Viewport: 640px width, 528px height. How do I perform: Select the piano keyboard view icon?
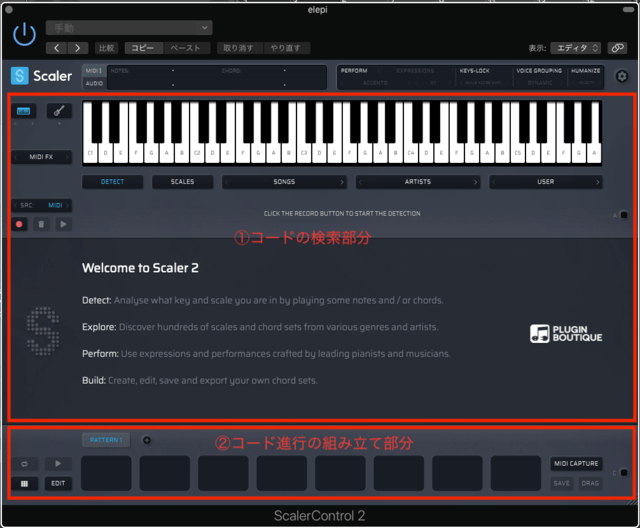point(23,111)
